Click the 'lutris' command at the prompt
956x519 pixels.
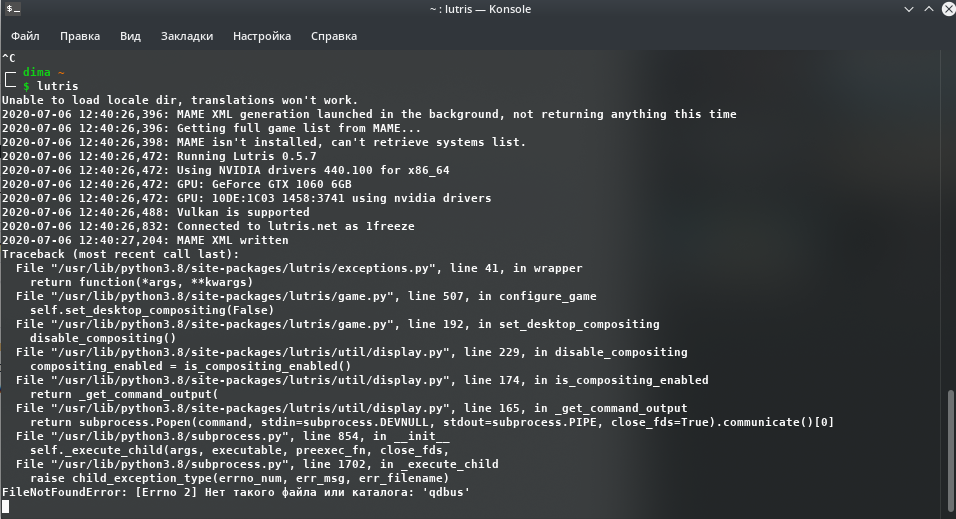tap(57, 86)
